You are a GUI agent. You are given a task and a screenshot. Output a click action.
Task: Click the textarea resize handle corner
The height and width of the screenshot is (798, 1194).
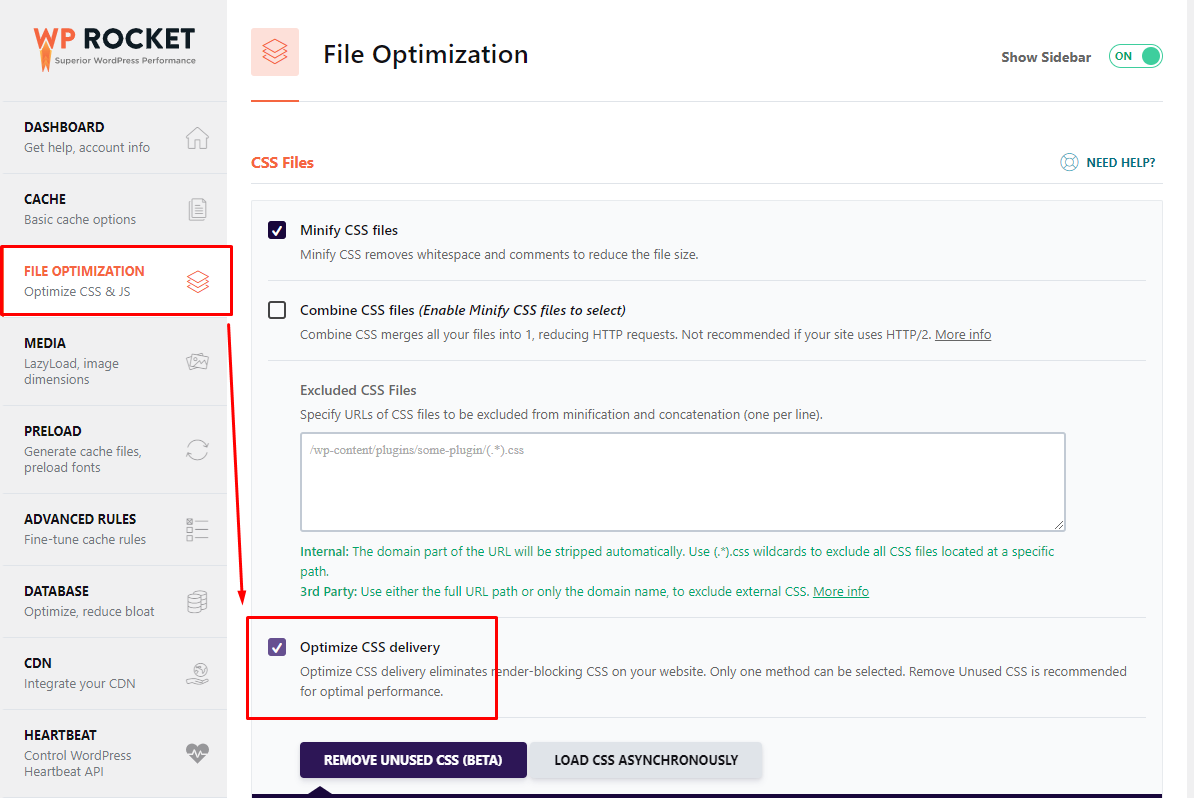point(1058,525)
